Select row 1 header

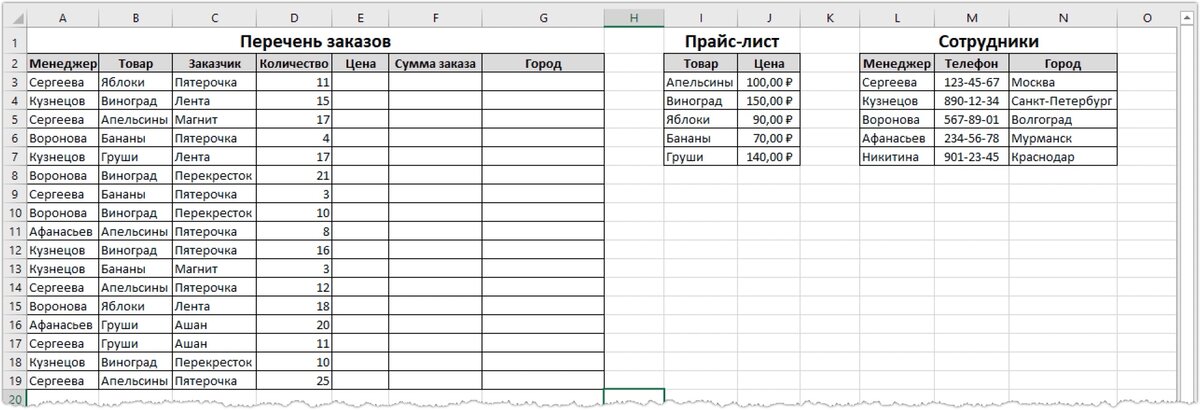pyautogui.click(x=13, y=41)
